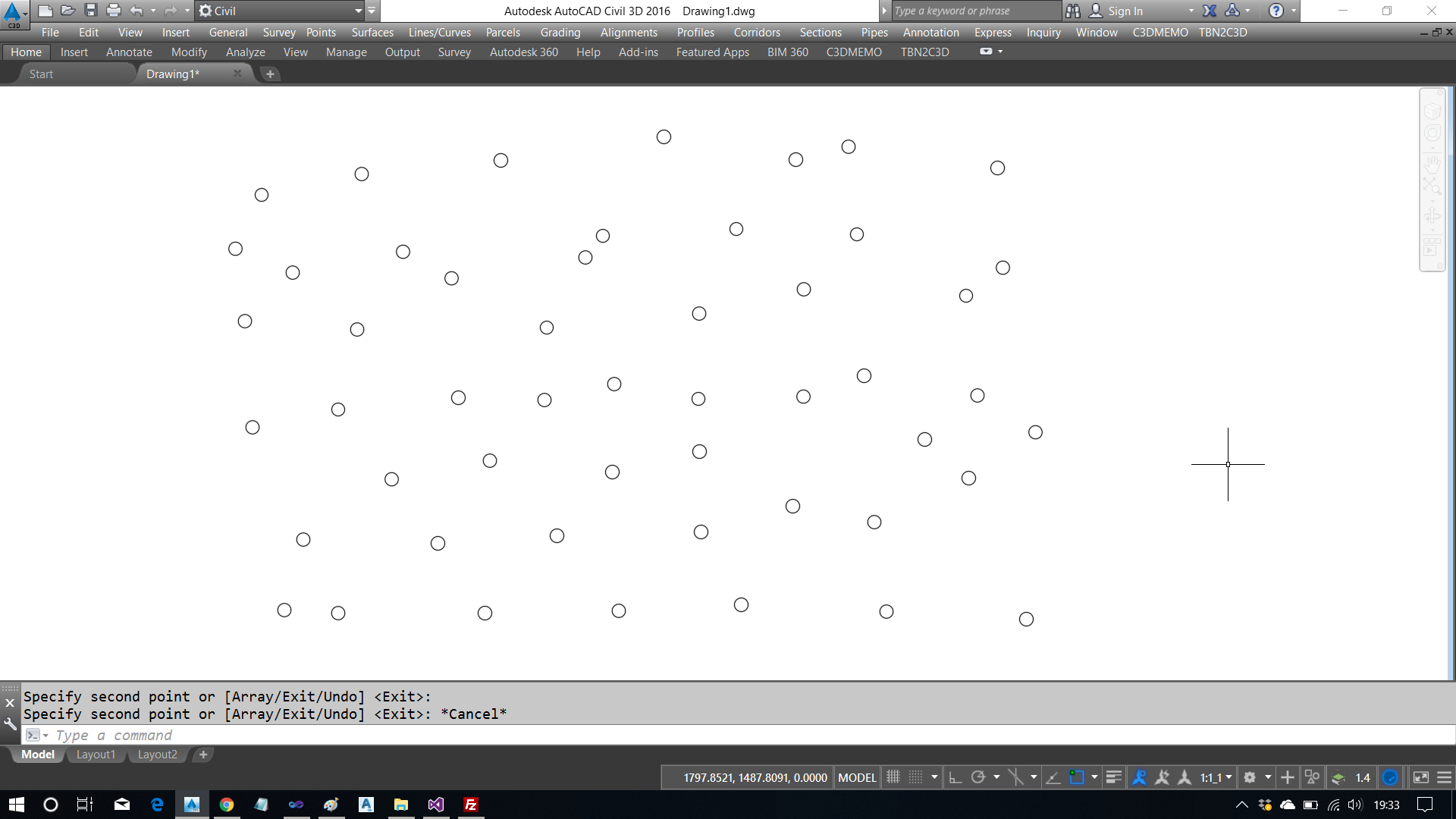1456x819 pixels.
Task: Open the snap settings dropdown arrow
Action: click(x=934, y=777)
